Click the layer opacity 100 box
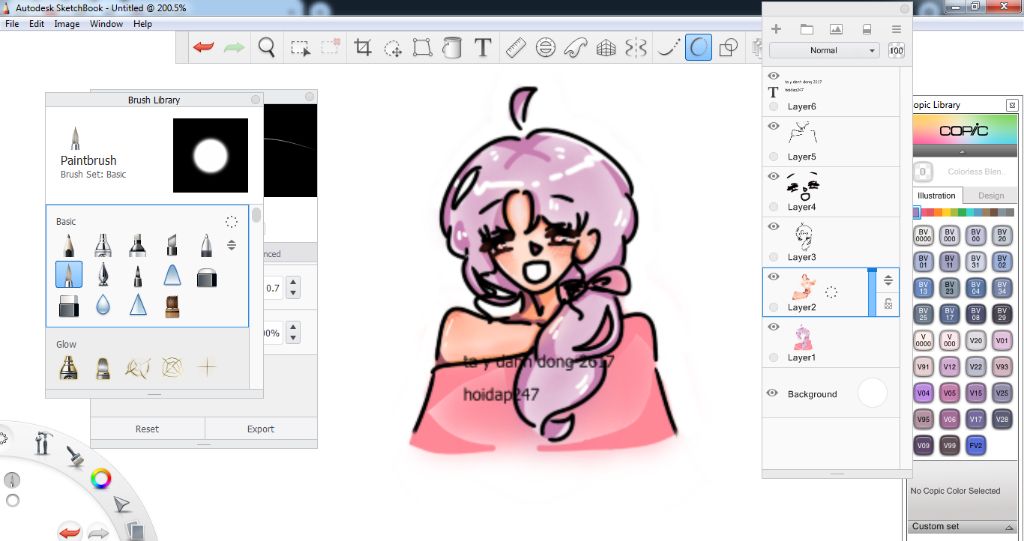The width and height of the screenshot is (1024, 541). [896, 50]
